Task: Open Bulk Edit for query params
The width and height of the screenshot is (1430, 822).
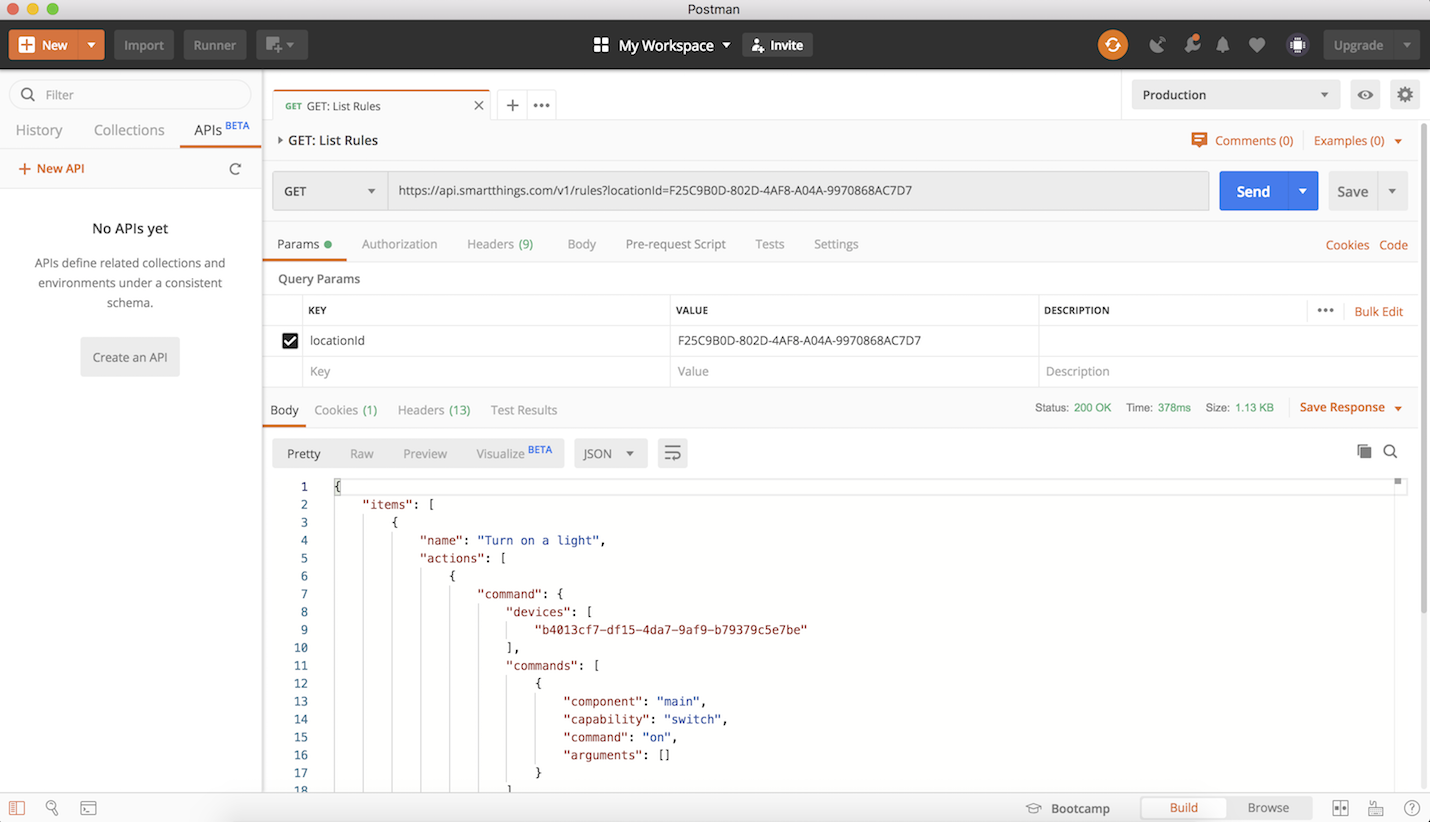Action: click(1378, 311)
